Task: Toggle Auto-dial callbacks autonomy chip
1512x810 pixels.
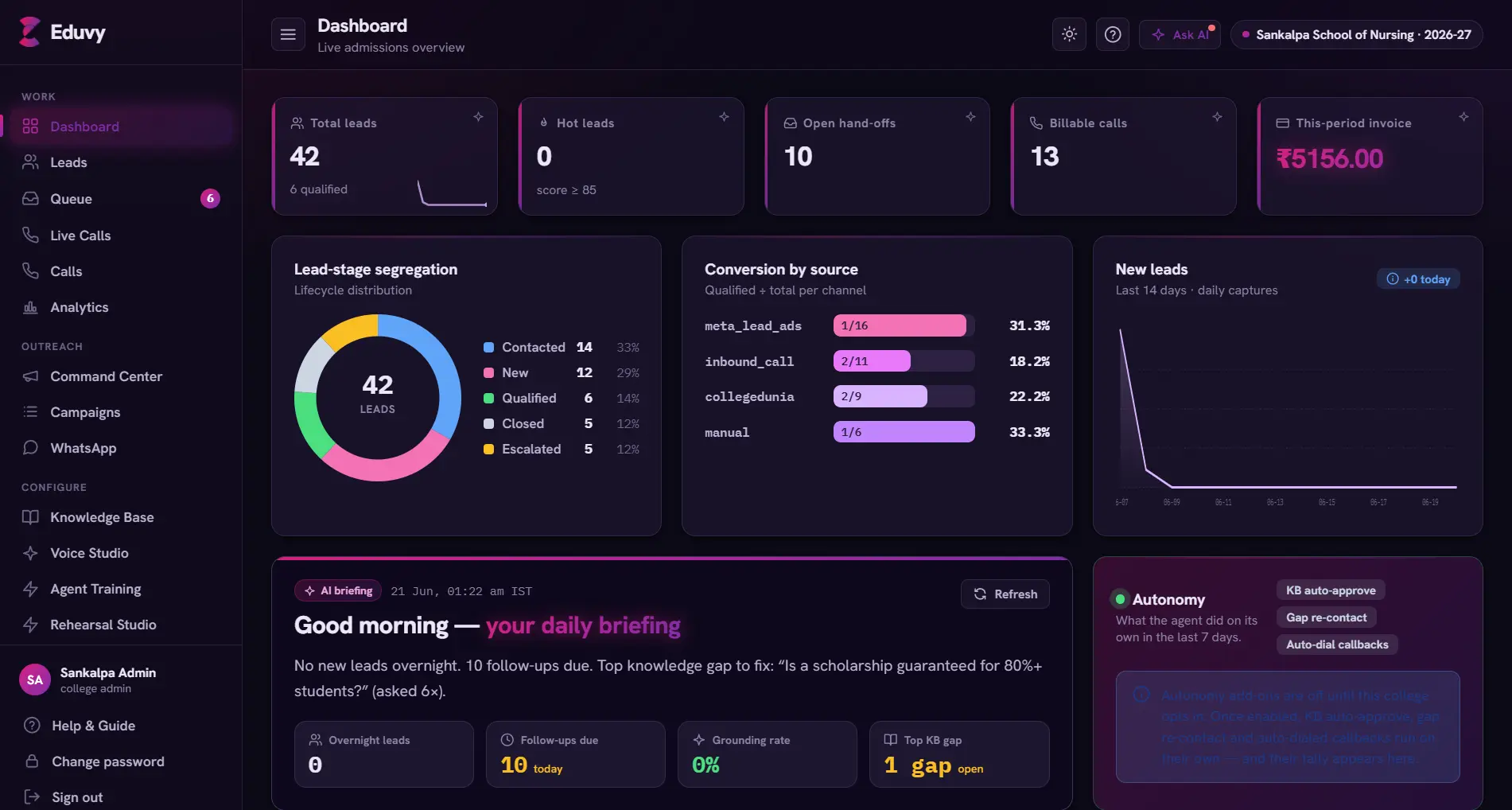Action: pos(1337,644)
